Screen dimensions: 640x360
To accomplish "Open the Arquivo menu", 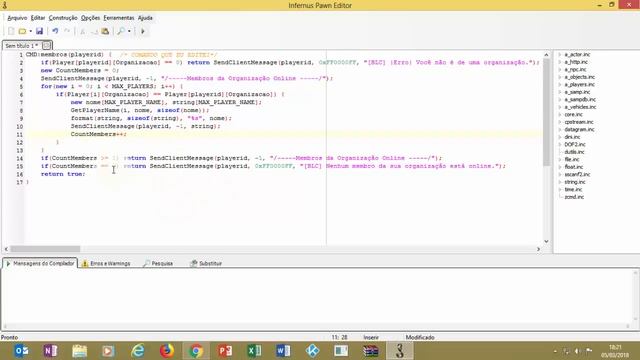I will click(x=17, y=18).
